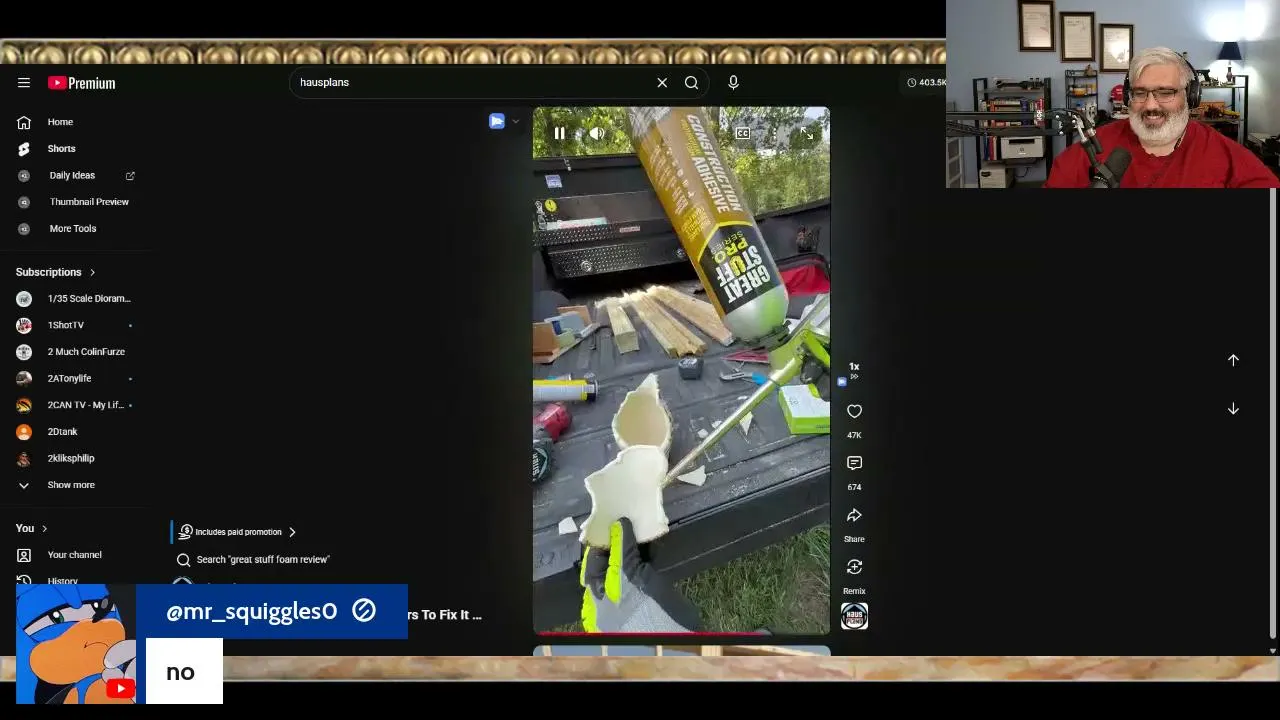Click the 2Dtank channel avatar
Viewport: 1280px width, 720px height.
coord(24,432)
